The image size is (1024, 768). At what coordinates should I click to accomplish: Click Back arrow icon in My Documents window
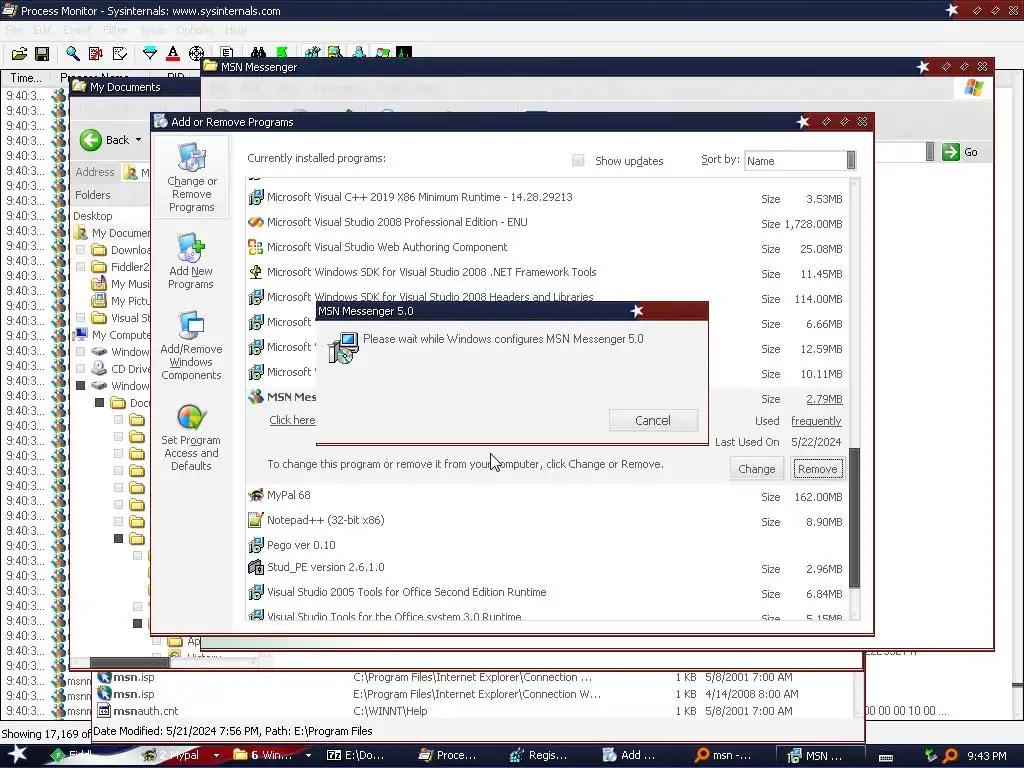tap(91, 140)
